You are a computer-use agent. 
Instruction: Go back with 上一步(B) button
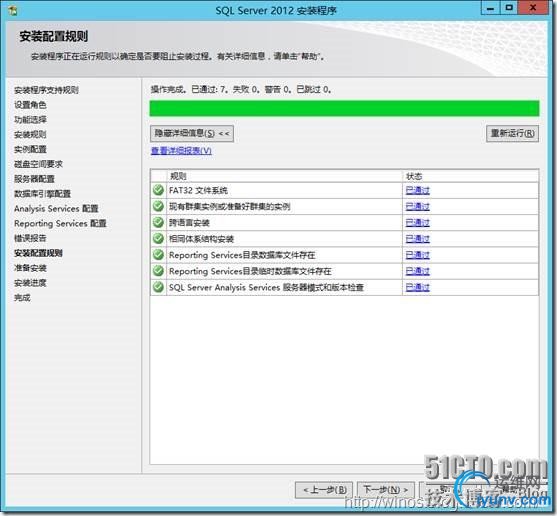click(324, 490)
